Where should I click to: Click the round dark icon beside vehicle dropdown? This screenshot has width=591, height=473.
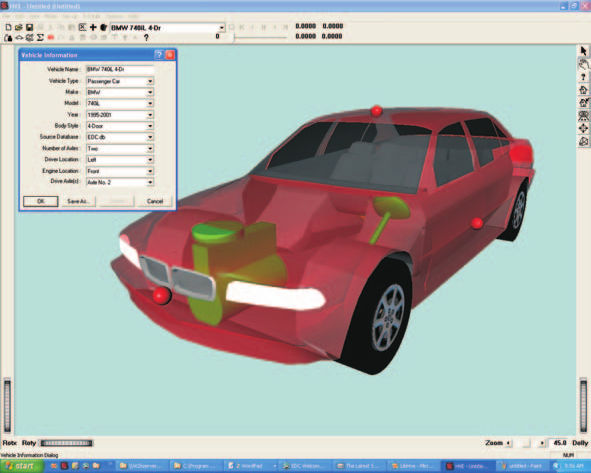coord(103,27)
